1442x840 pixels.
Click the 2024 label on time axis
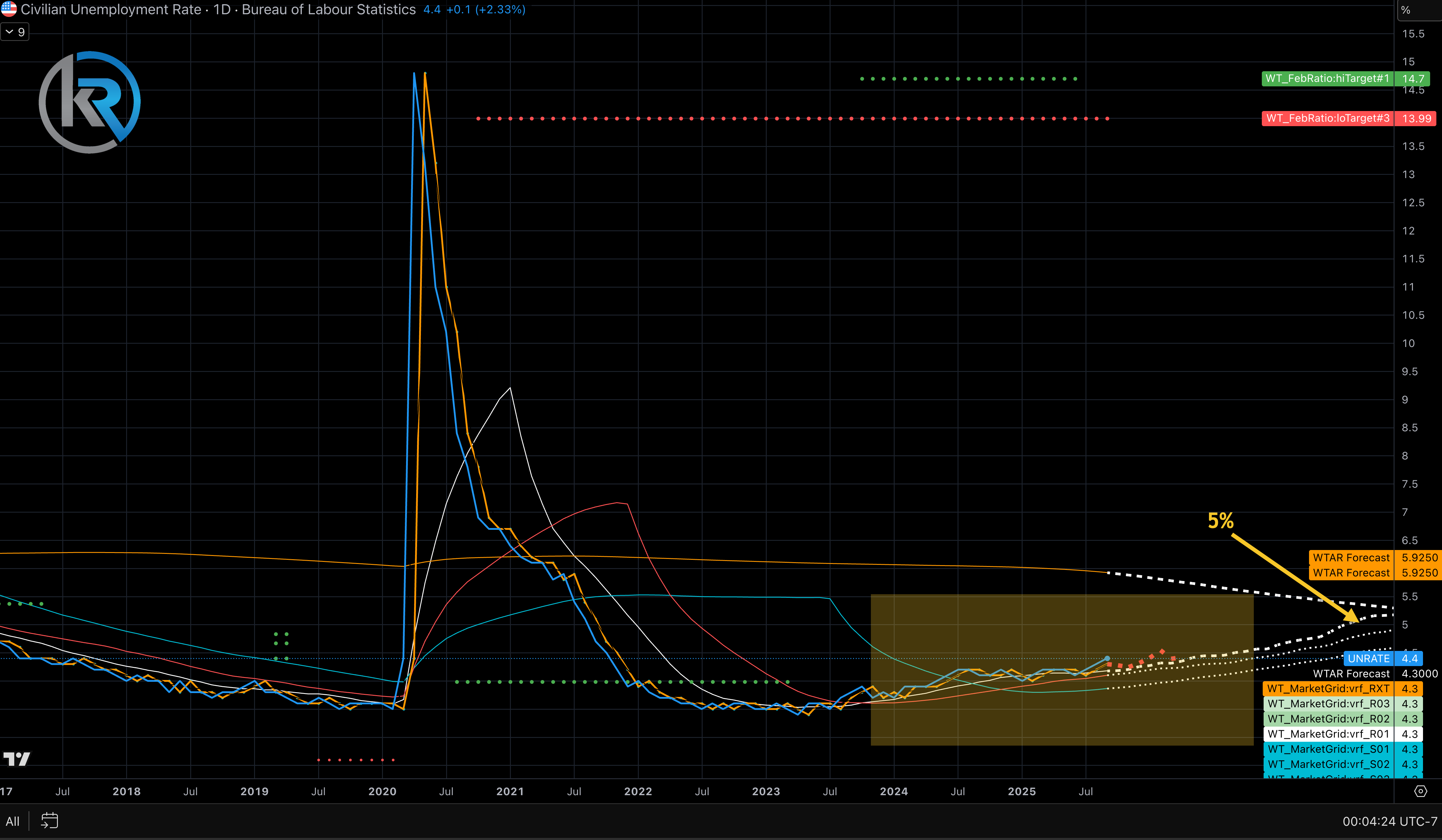pyautogui.click(x=893, y=791)
